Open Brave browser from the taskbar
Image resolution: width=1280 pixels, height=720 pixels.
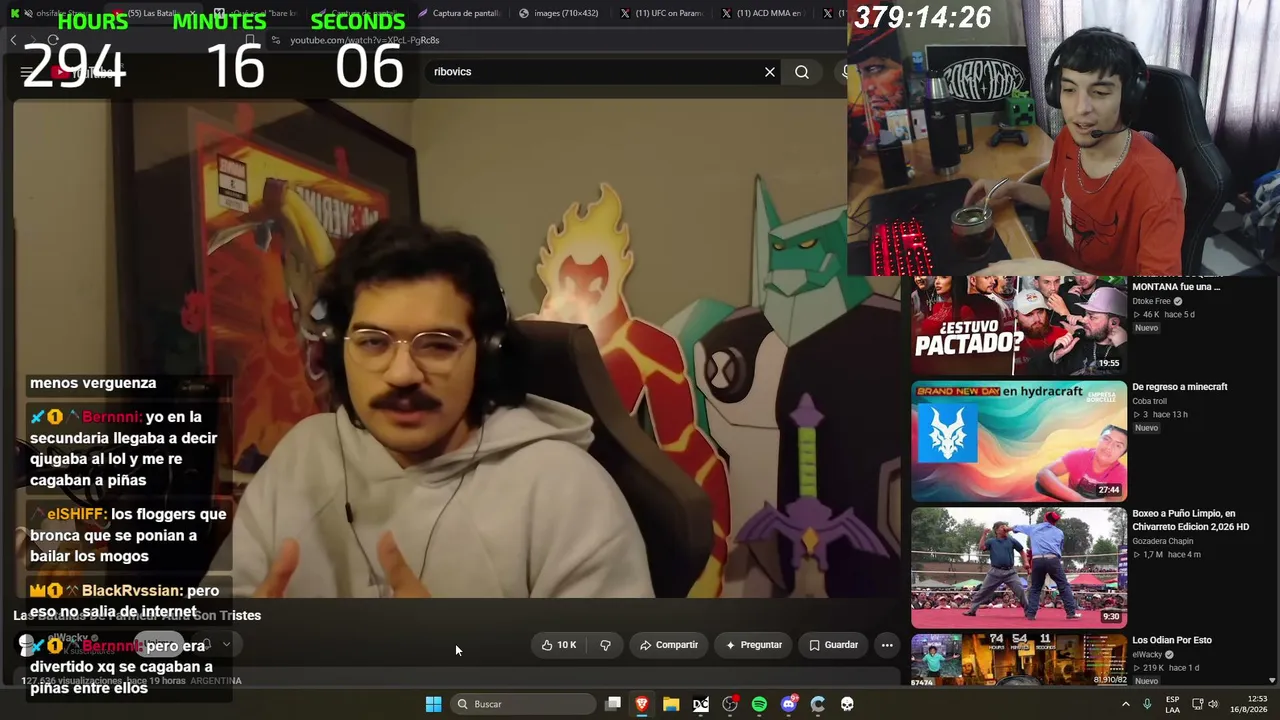[642, 704]
